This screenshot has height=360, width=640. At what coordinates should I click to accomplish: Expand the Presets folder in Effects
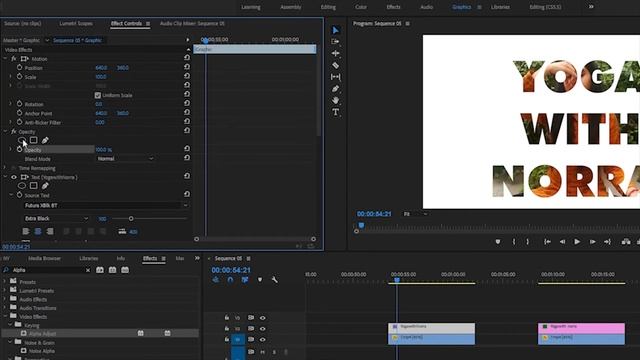tap(5, 282)
